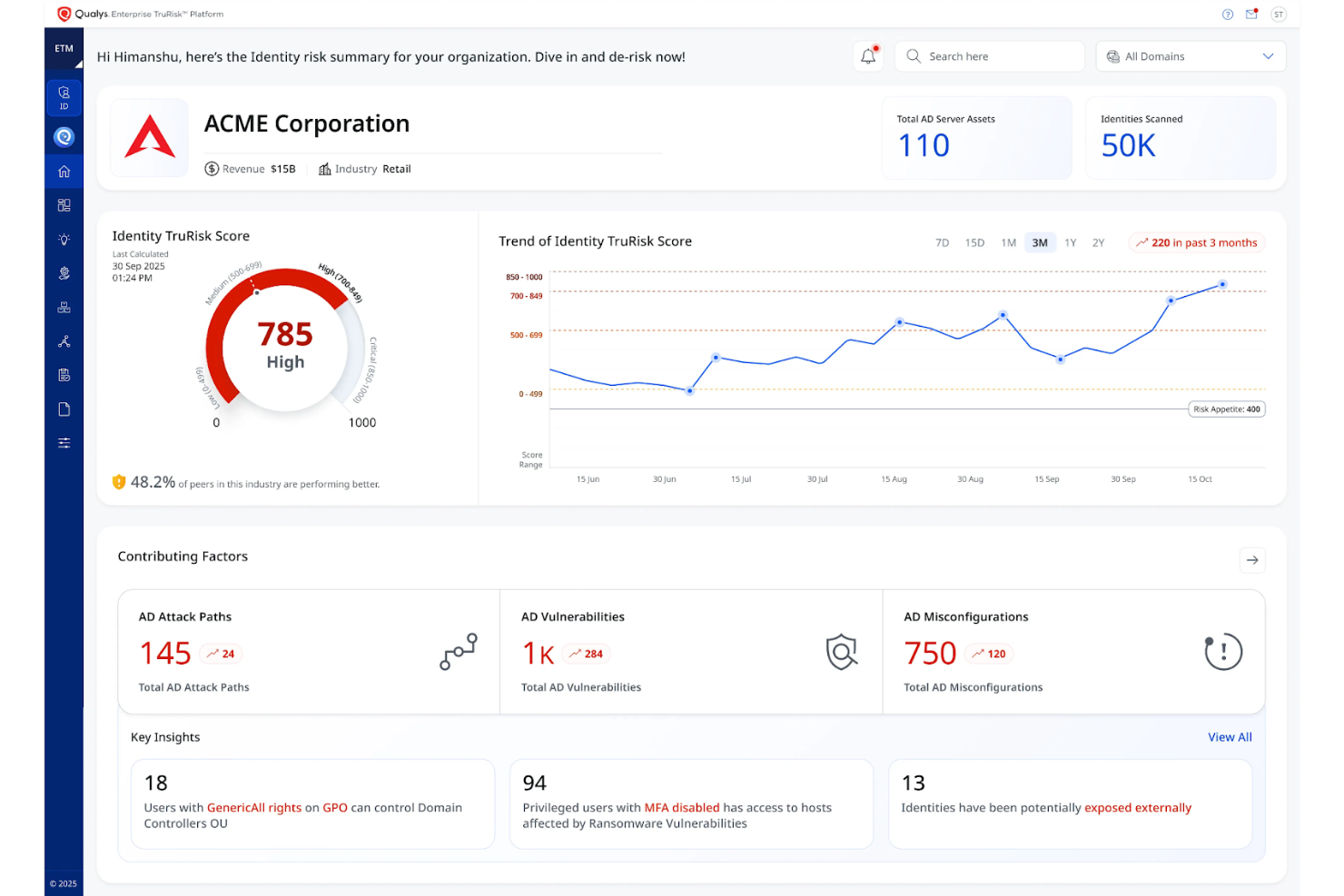The height and width of the screenshot is (896, 1344).
Task: Select the Qualys logo icon in sidebar
Action: pos(64,136)
